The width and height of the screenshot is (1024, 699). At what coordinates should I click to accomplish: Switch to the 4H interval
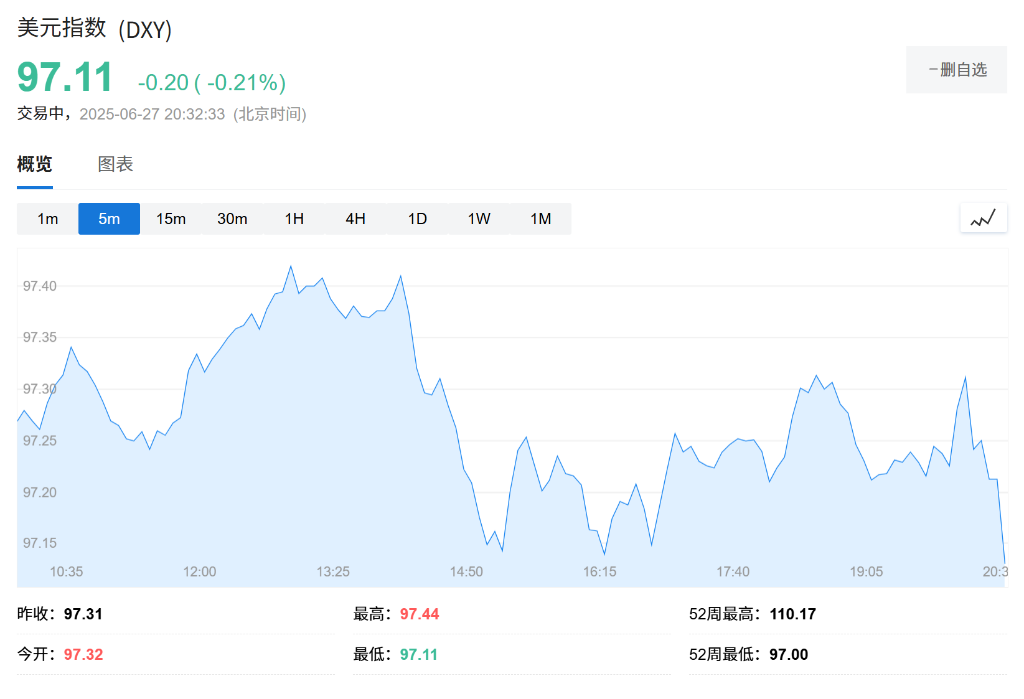pyautogui.click(x=355, y=218)
